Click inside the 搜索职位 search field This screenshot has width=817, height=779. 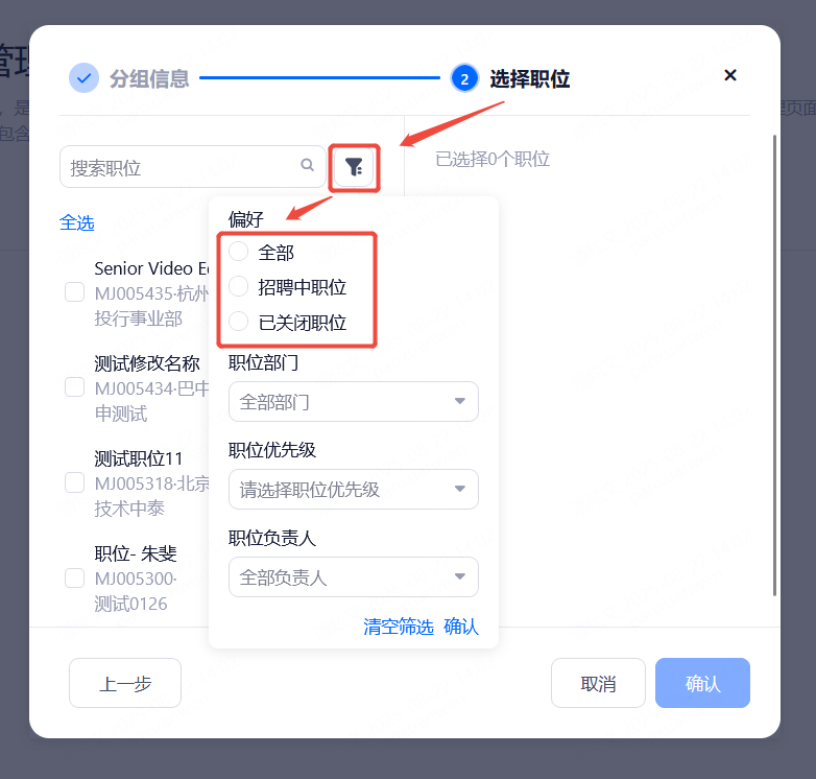pyautogui.click(x=180, y=167)
